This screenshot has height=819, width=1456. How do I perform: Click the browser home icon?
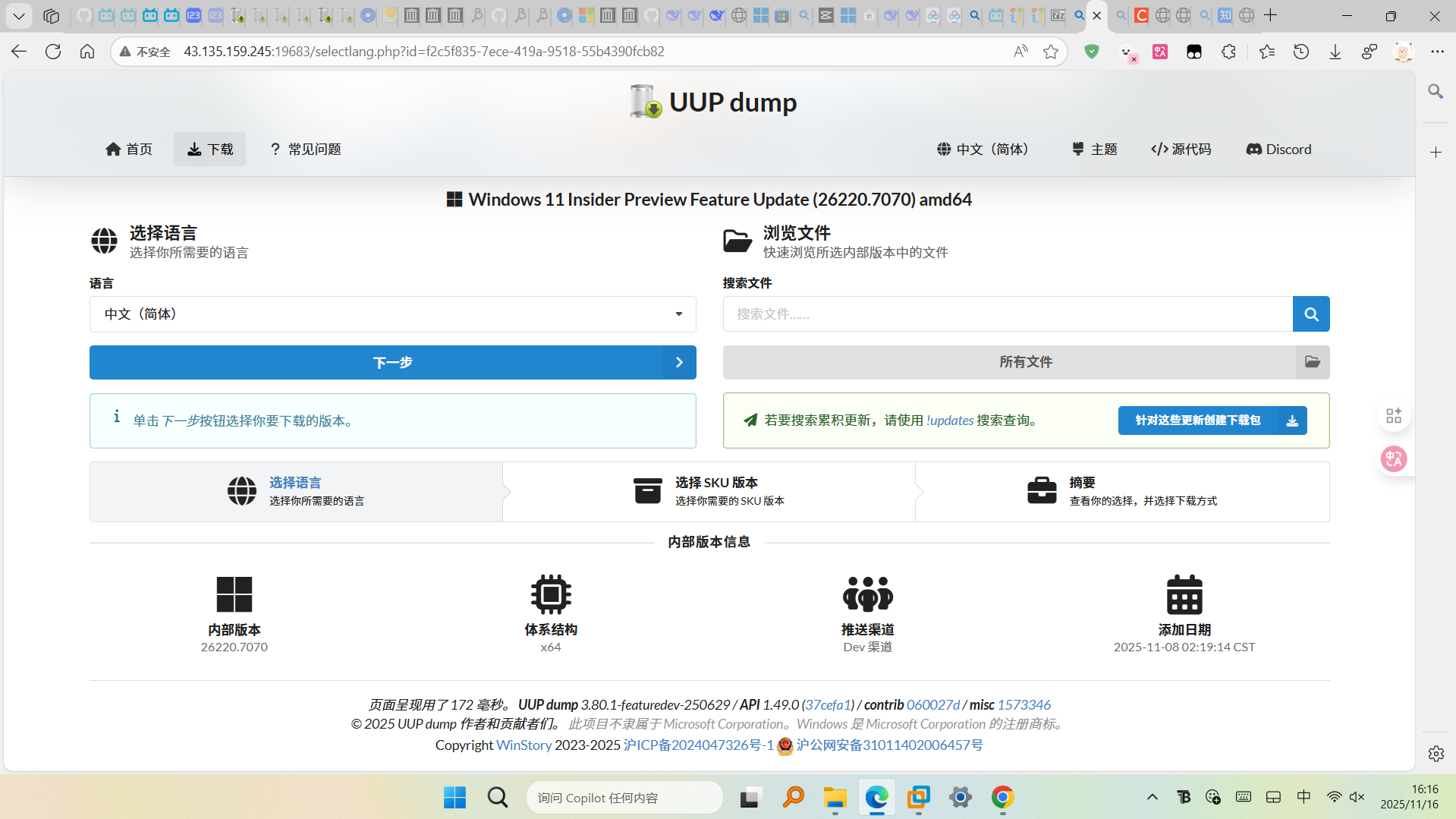(x=87, y=52)
